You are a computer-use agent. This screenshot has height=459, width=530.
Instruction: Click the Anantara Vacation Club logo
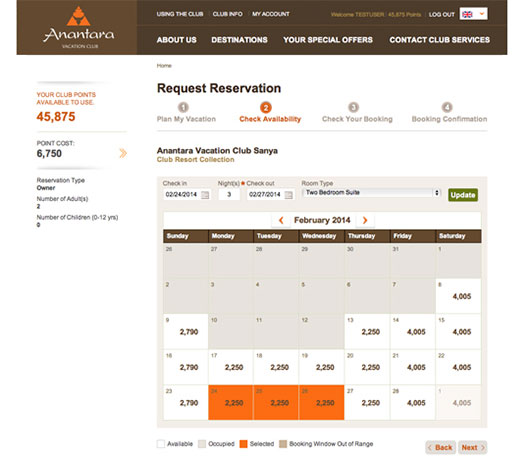[x=79, y=28]
